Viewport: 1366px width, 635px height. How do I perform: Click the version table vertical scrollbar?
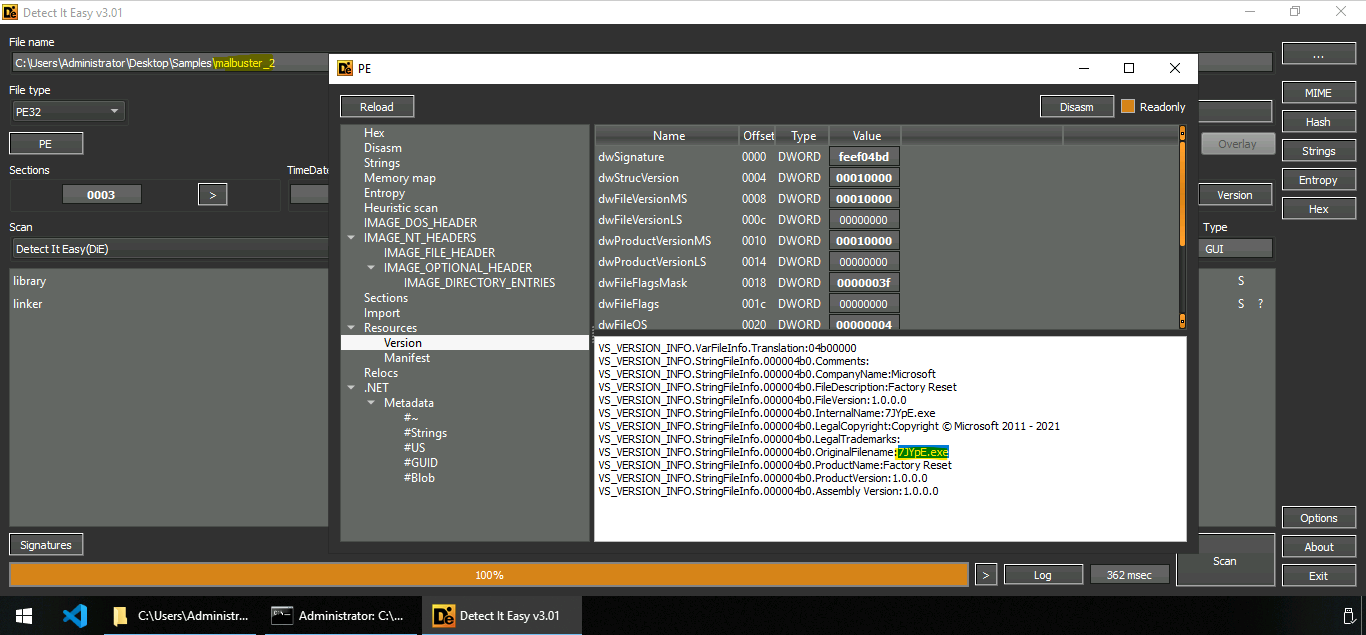1182,227
